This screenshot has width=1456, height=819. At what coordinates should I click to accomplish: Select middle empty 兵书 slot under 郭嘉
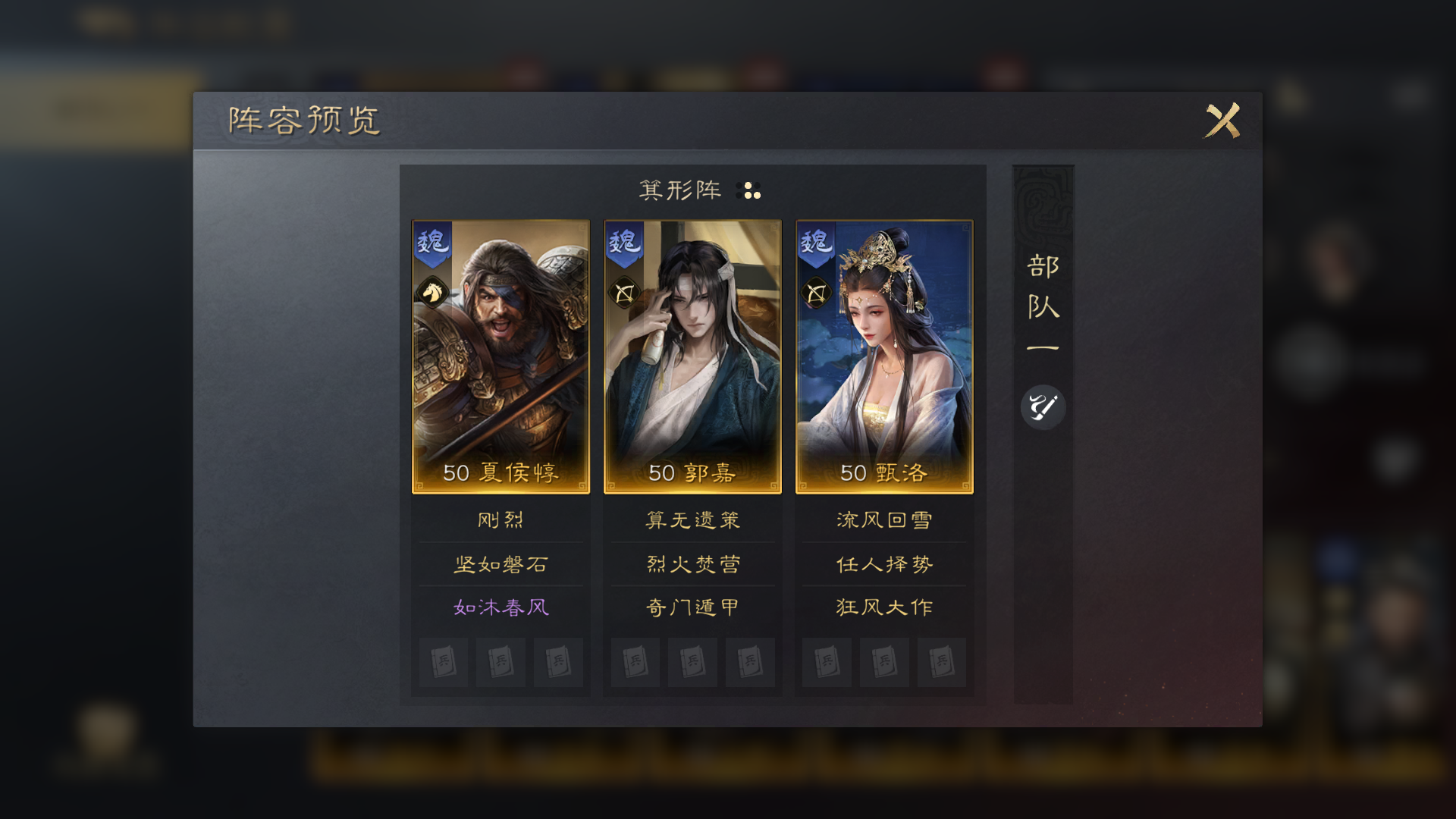[x=692, y=662]
